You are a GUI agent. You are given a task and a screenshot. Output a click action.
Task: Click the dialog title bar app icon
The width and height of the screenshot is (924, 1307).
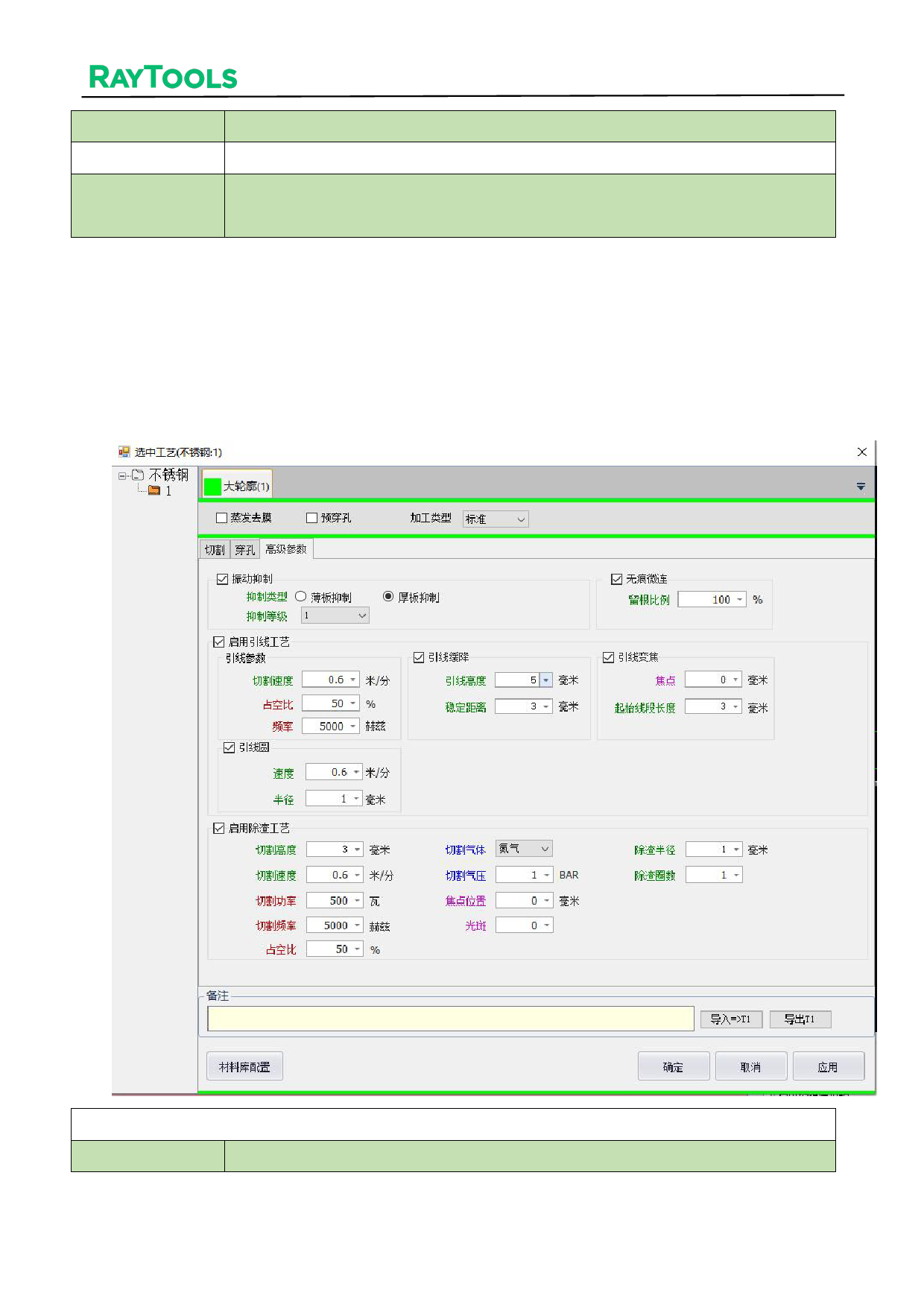pyautogui.click(x=124, y=452)
